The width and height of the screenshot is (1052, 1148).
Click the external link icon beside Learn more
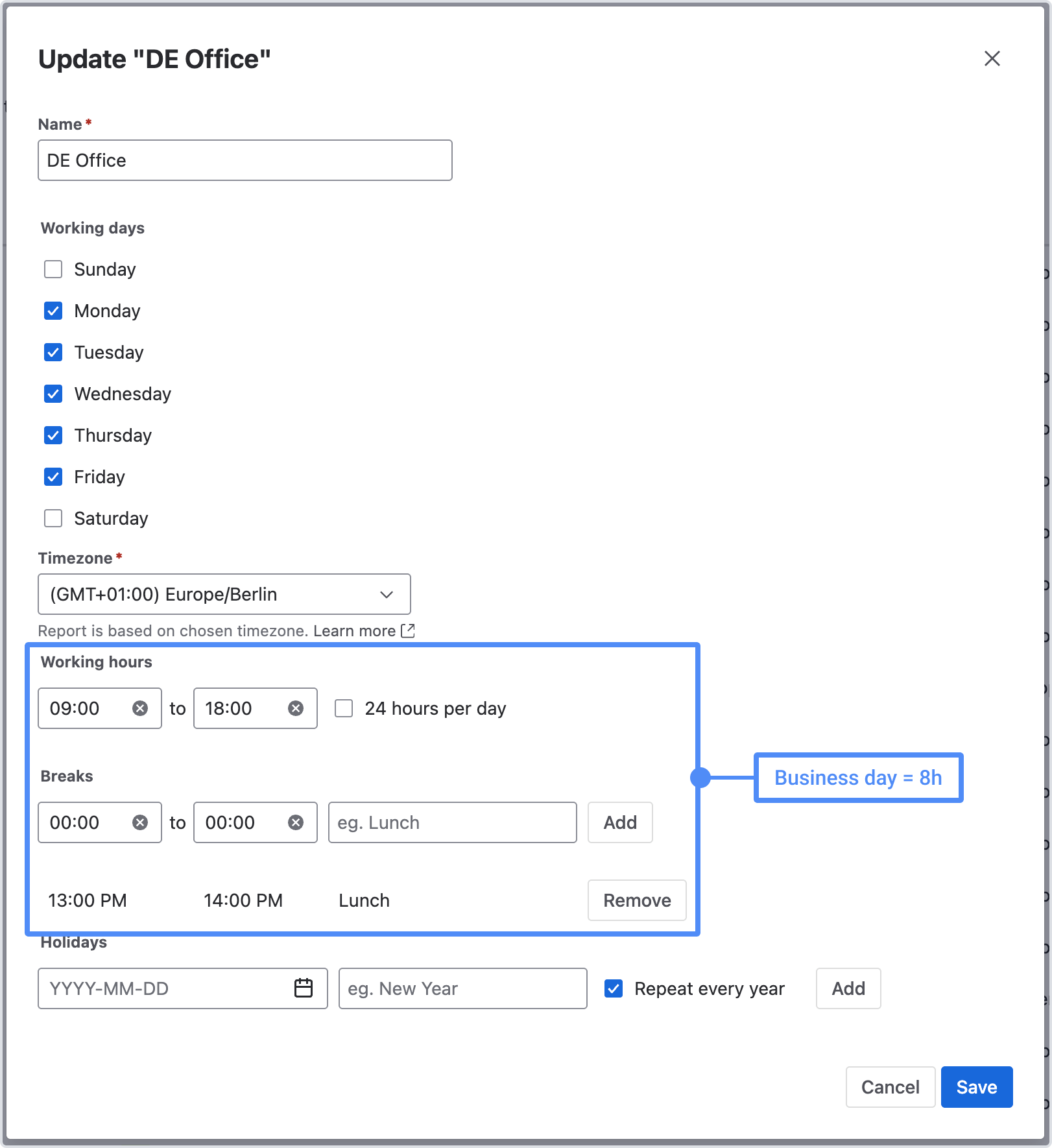pyautogui.click(x=408, y=630)
